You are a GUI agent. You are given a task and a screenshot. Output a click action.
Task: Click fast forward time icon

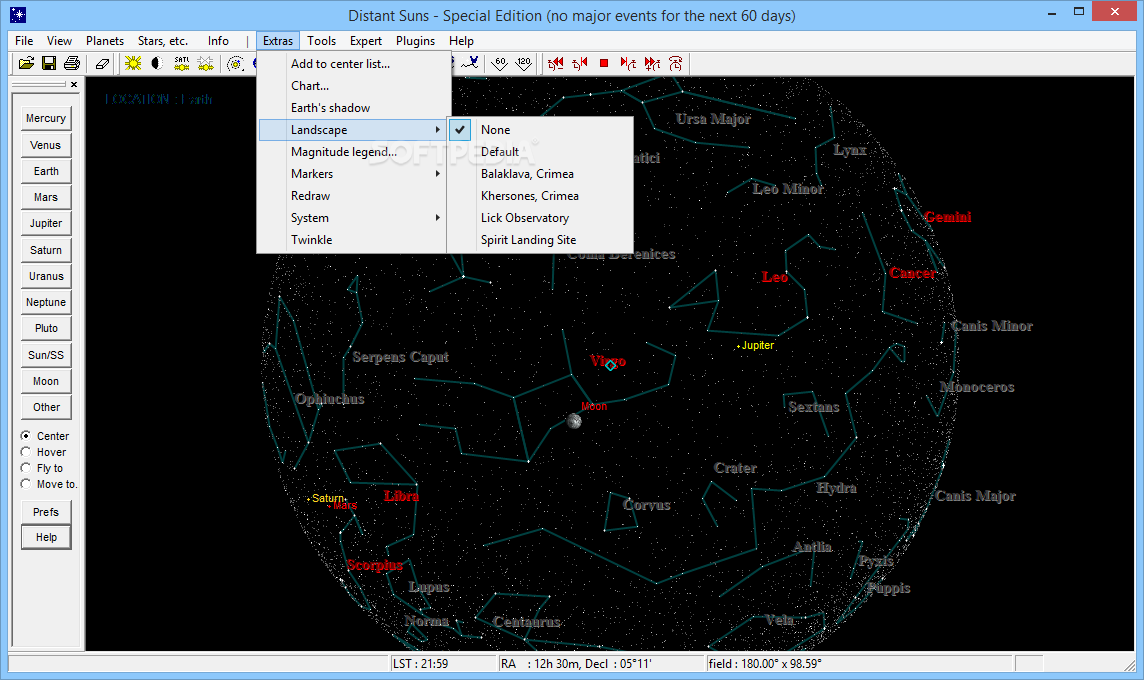(652, 63)
